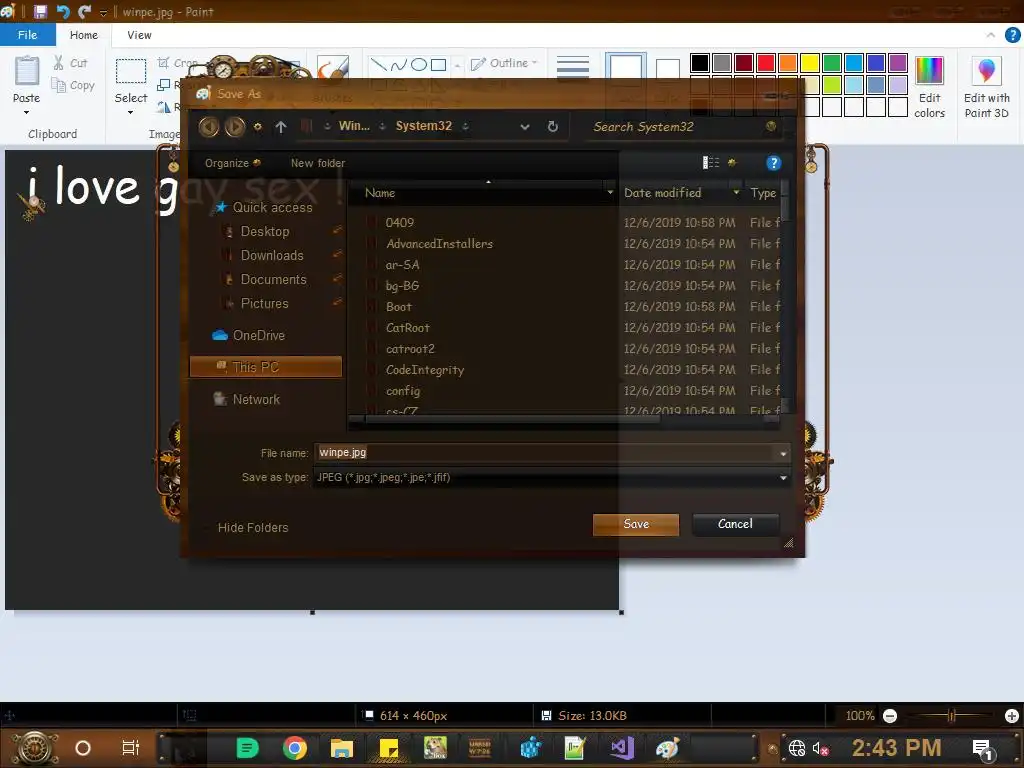The width and height of the screenshot is (1024, 768).
Task: Select the 0409 folder
Action: click(x=399, y=223)
